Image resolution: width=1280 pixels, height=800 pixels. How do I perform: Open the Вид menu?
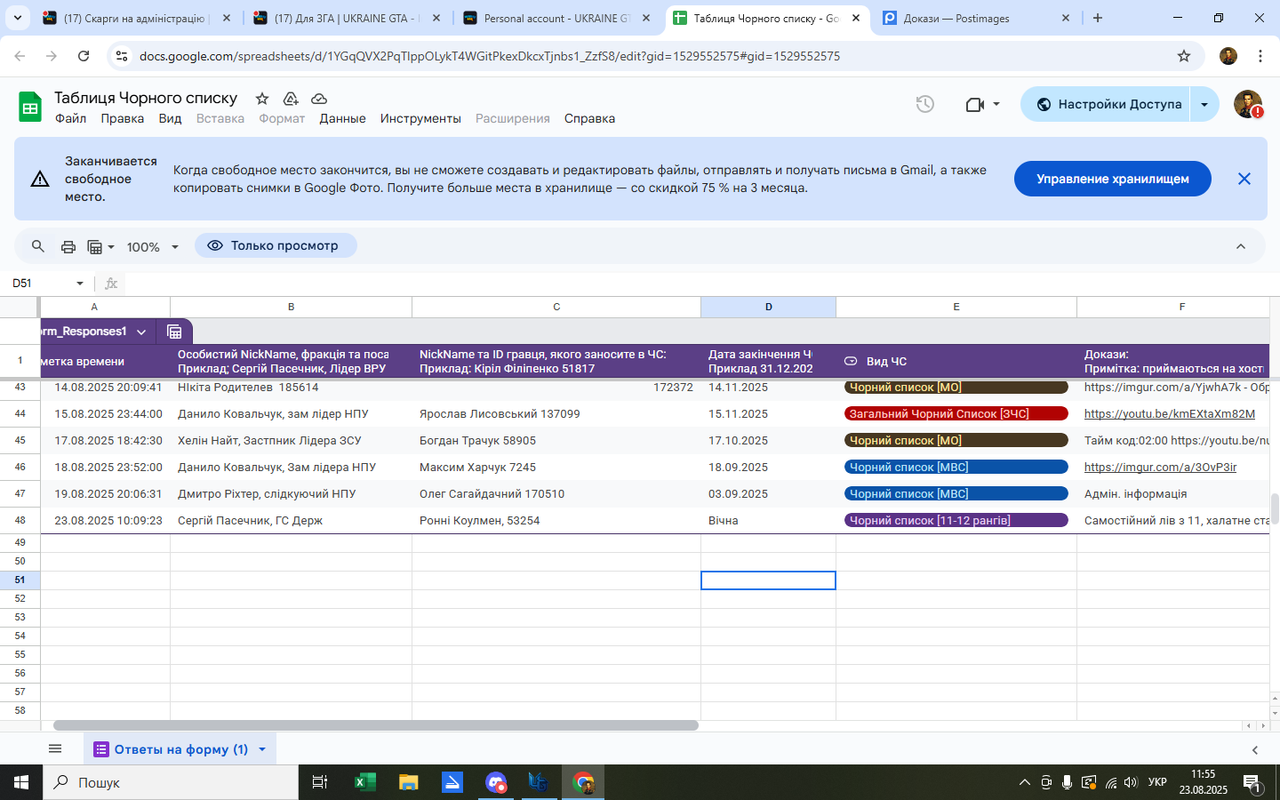[170, 118]
